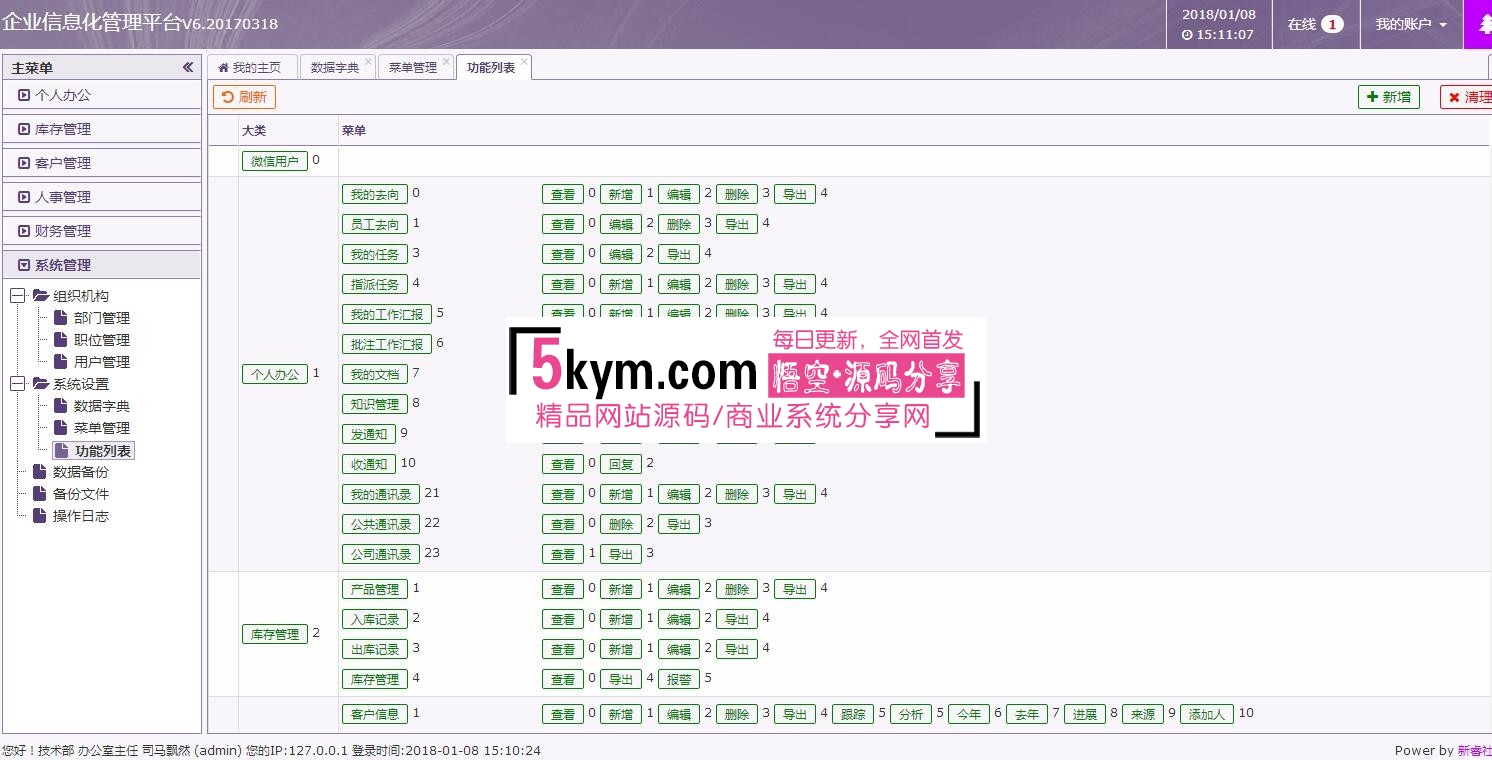Open 职位管理 in the tree
The image size is (1492, 760).
pos(102,340)
